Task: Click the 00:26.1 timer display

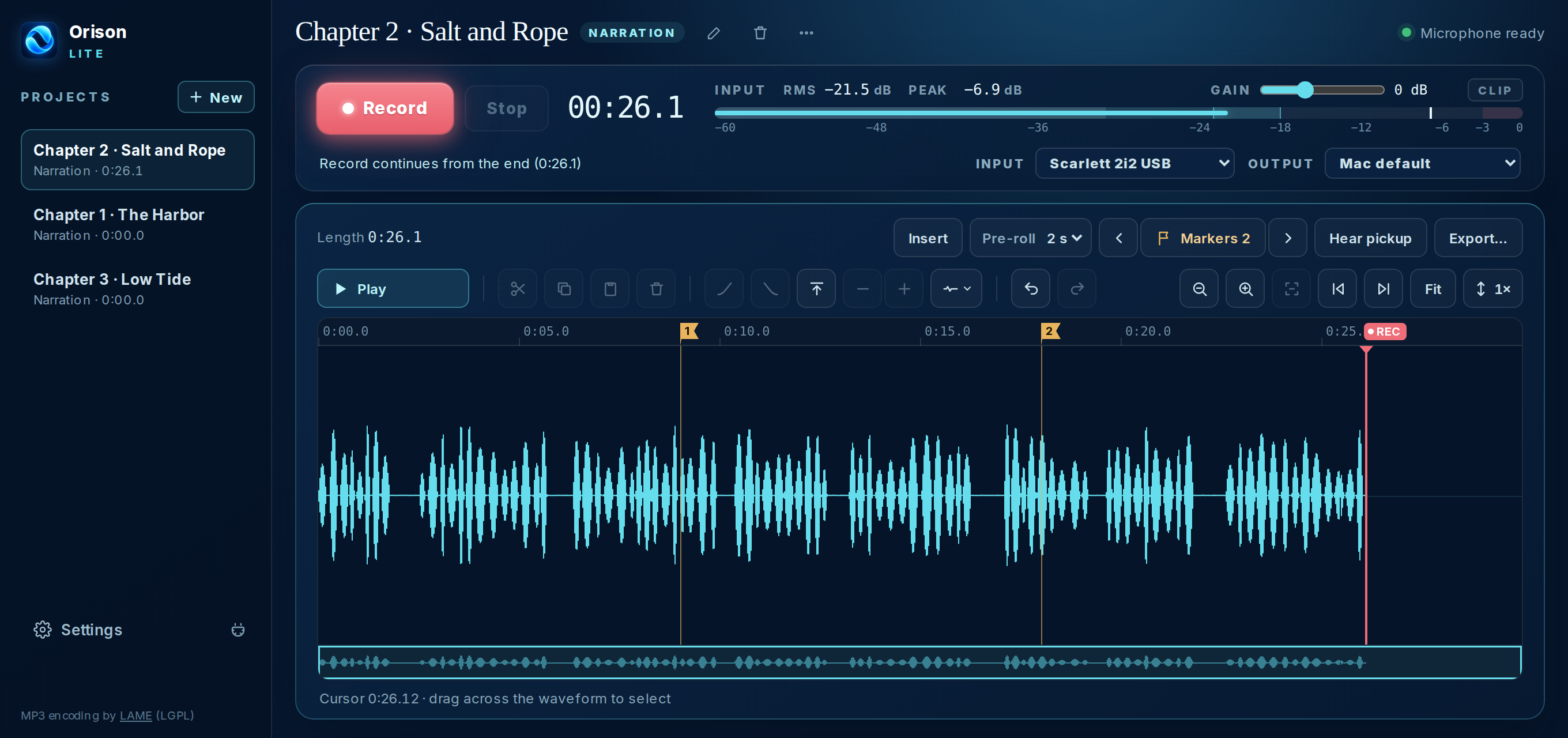Action: (x=625, y=108)
